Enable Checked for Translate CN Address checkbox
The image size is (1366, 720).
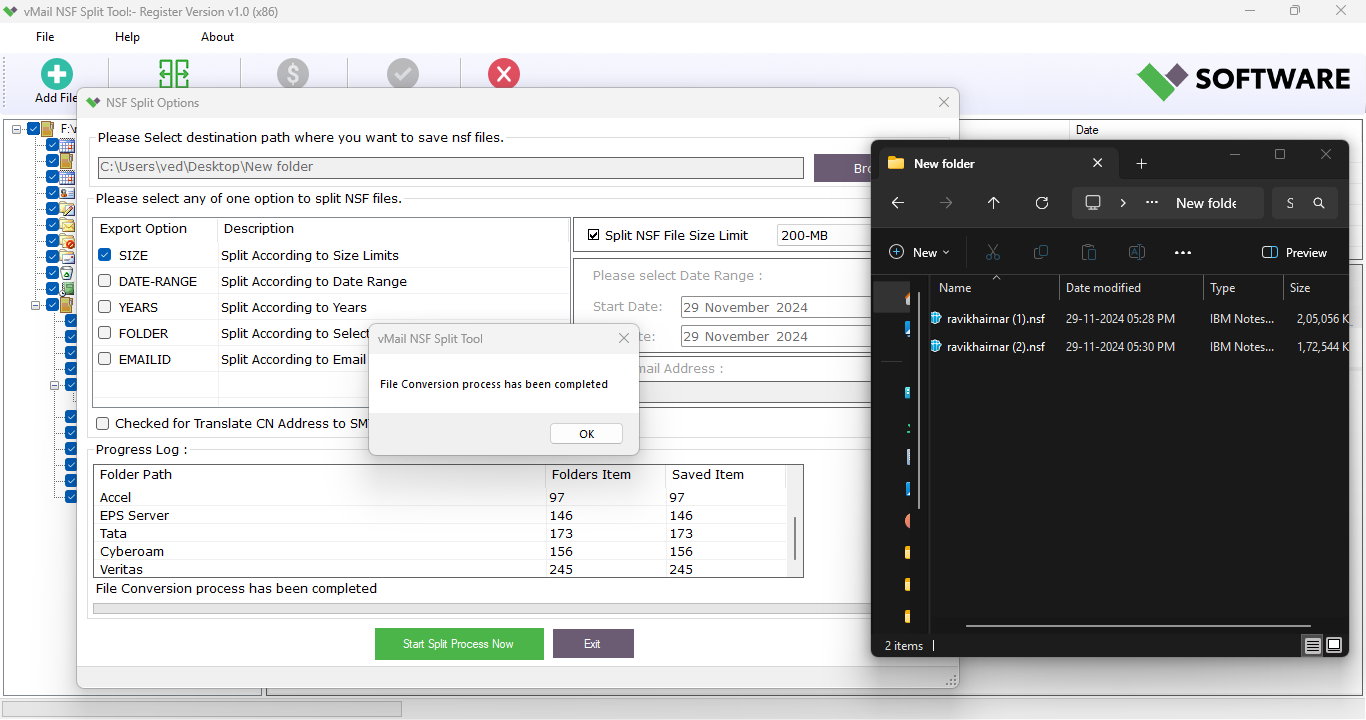(x=102, y=424)
